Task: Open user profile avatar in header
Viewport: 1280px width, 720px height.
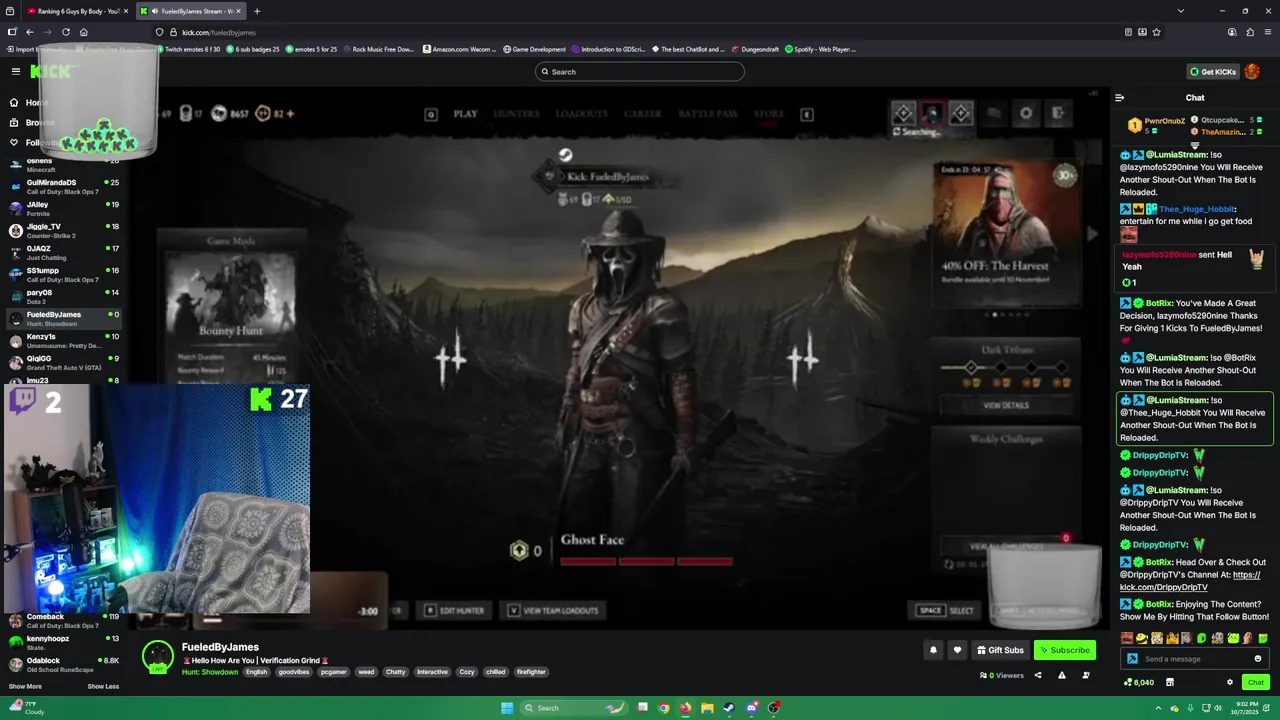Action: pyautogui.click(x=1252, y=71)
